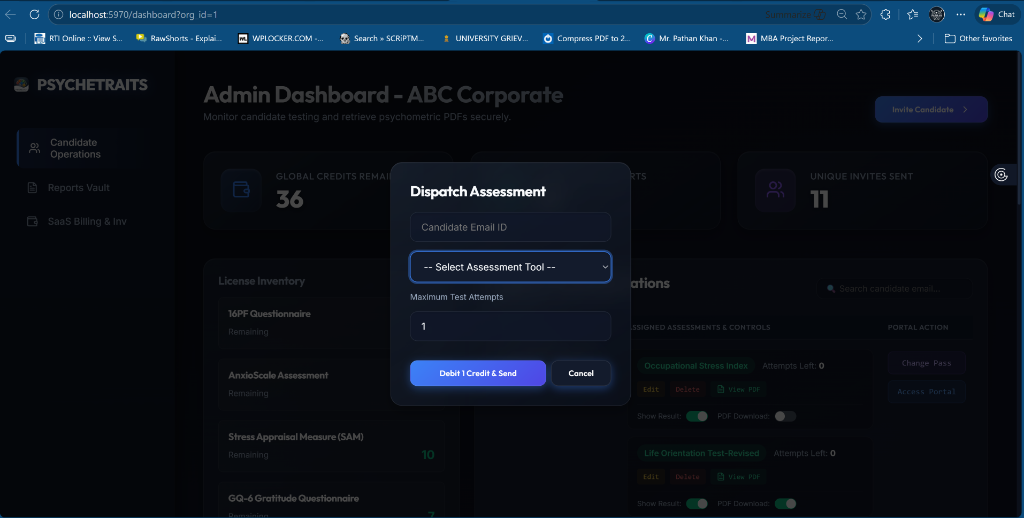Viewport: 1024px width, 518px height.
Task: Click the search magnifier icon in candidate search
Action: (x=831, y=289)
